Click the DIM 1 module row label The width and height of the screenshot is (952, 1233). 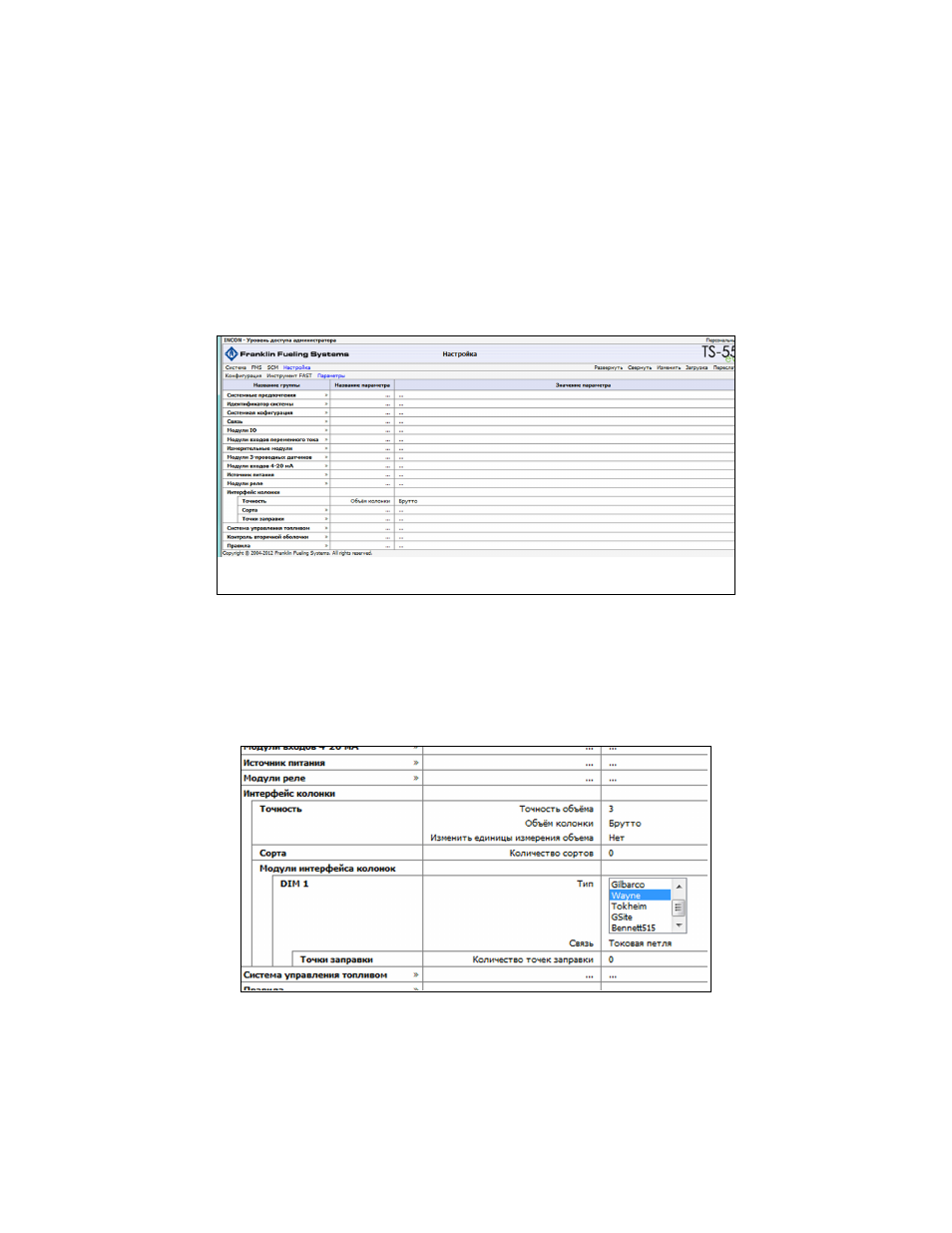click(294, 884)
